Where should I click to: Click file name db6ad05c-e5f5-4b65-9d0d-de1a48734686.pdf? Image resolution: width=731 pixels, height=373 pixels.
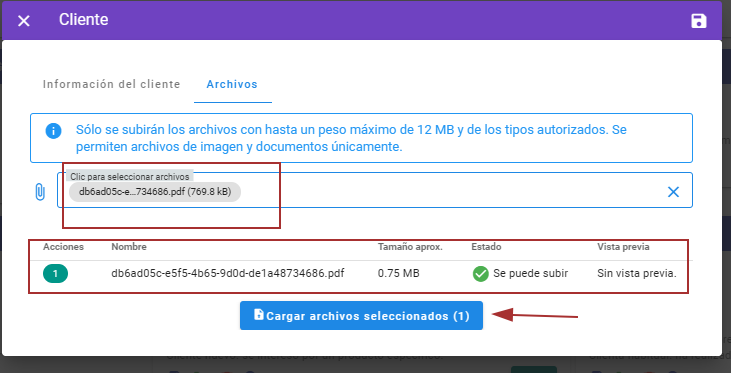tap(228, 273)
